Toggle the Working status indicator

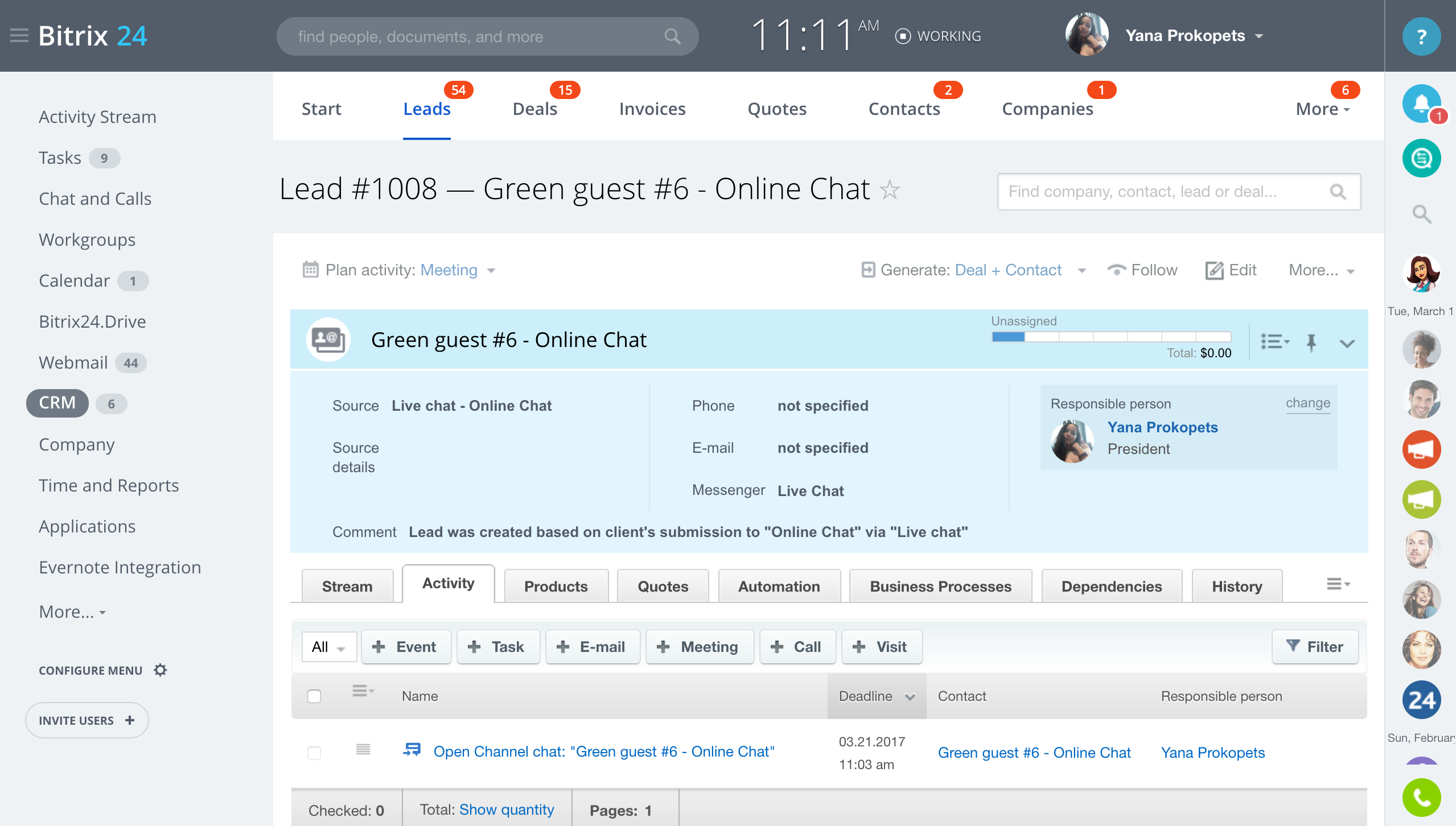pyautogui.click(x=903, y=36)
